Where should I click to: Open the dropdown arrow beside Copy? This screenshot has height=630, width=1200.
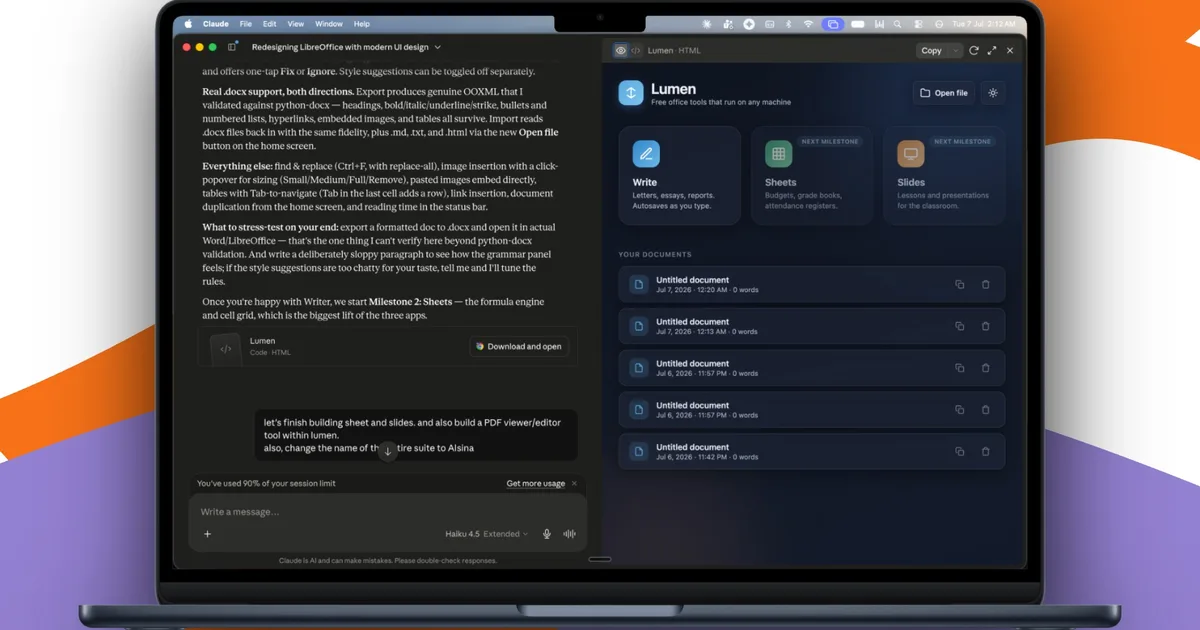coord(955,50)
